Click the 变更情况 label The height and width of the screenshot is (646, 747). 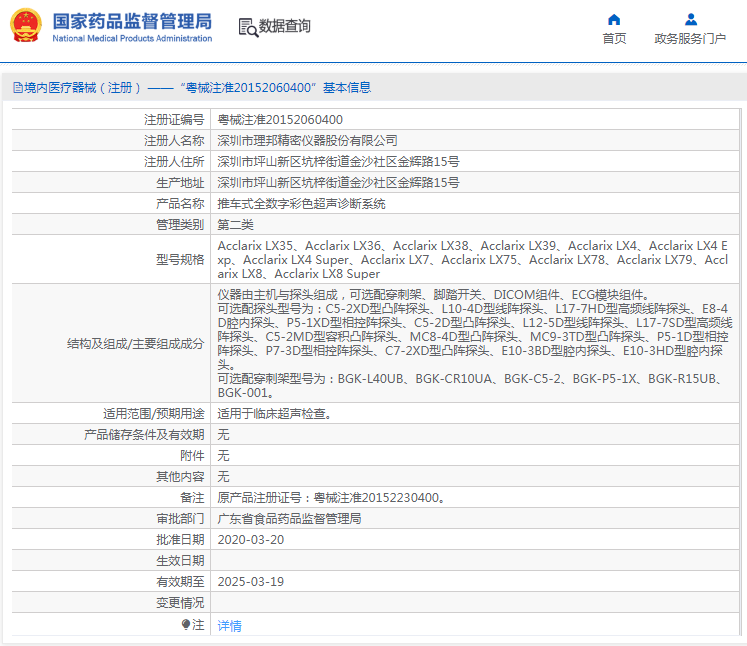tap(180, 602)
